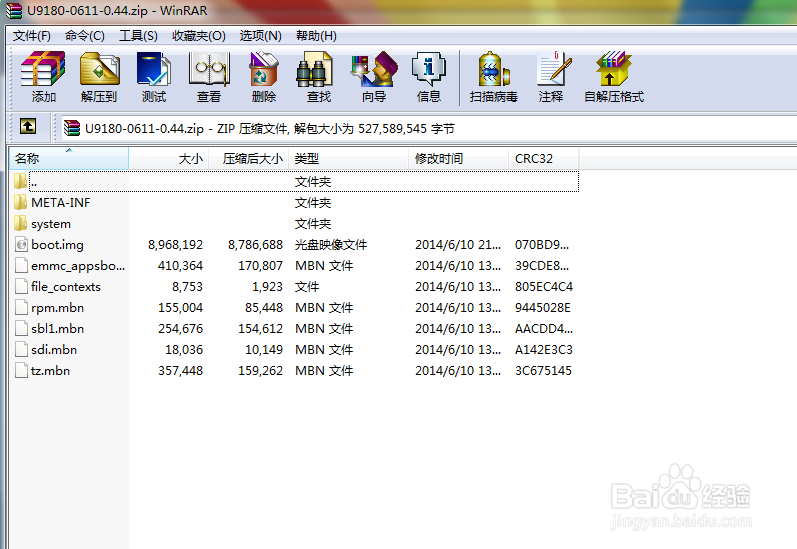Select the rpm.mbn file name
The width and height of the screenshot is (797, 549).
pyautogui.click(x=57, y=308)
